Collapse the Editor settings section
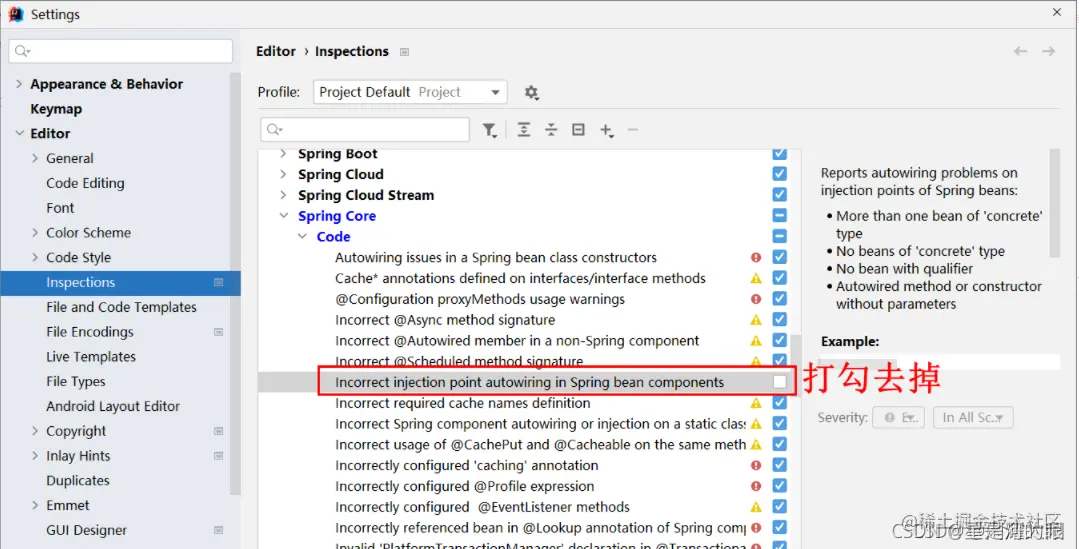Viewport: 1079px width, 549px height. [x=19, y=133]
